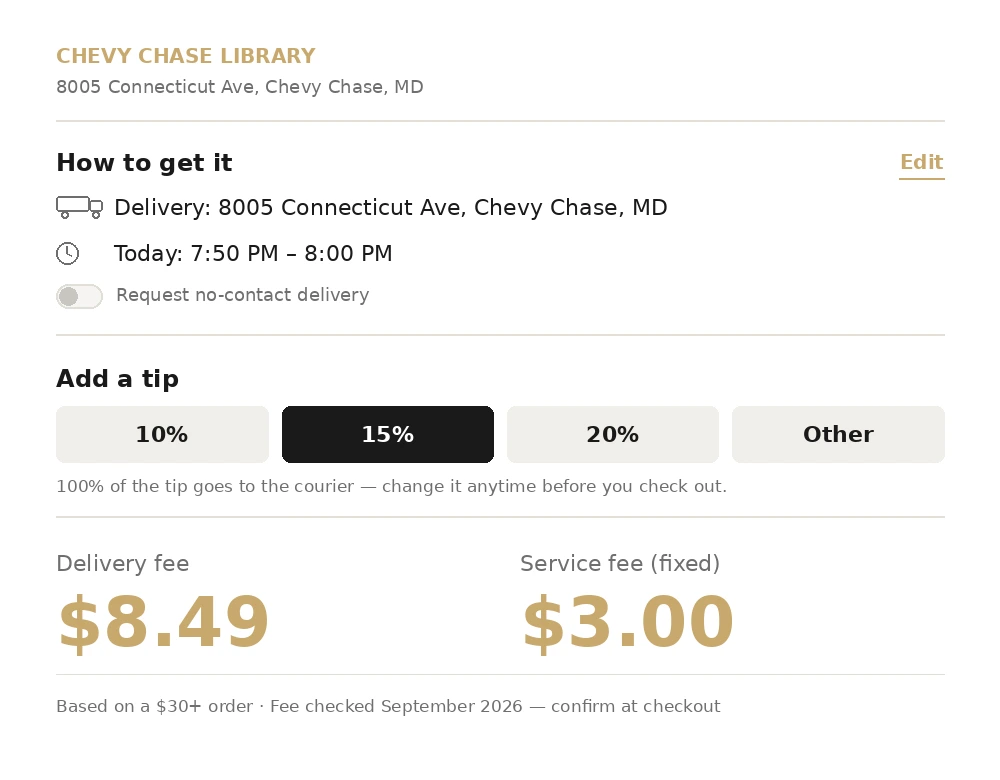Click the 'Delivery fee' label

(122, 563)
